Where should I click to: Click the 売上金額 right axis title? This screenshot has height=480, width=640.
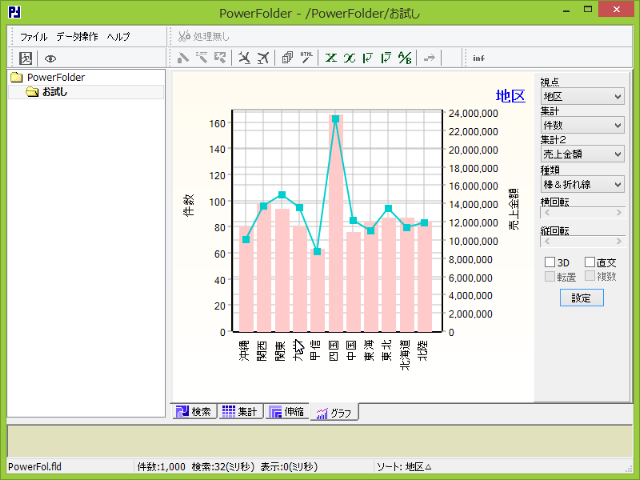514,209
